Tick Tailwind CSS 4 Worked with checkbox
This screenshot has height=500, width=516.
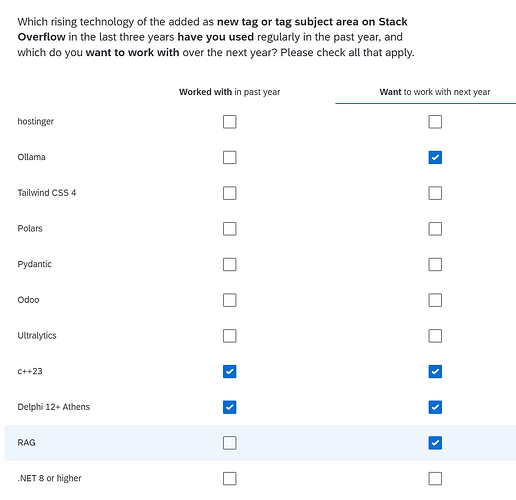(229, 193)
